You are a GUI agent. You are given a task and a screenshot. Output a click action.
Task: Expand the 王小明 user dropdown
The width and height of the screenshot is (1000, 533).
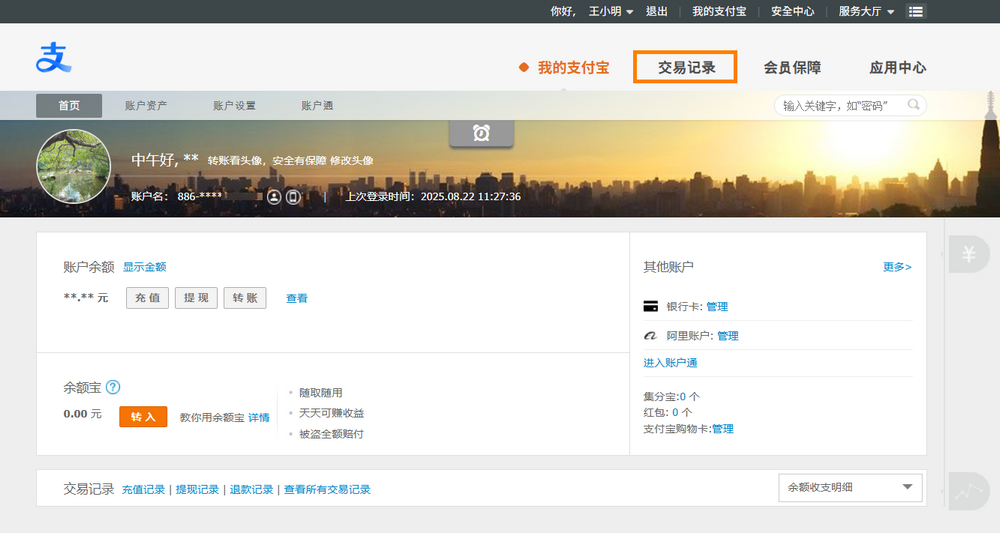click(610, 11)
